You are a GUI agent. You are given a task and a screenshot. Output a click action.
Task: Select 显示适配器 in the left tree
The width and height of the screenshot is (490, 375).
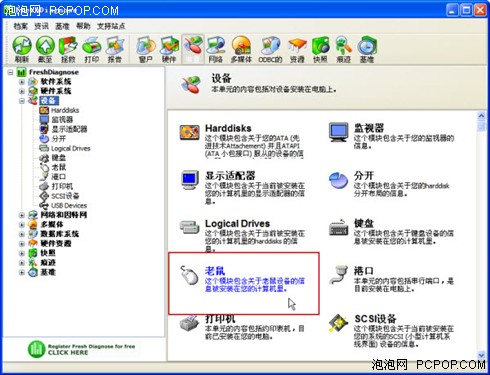(x=69, y=129)
